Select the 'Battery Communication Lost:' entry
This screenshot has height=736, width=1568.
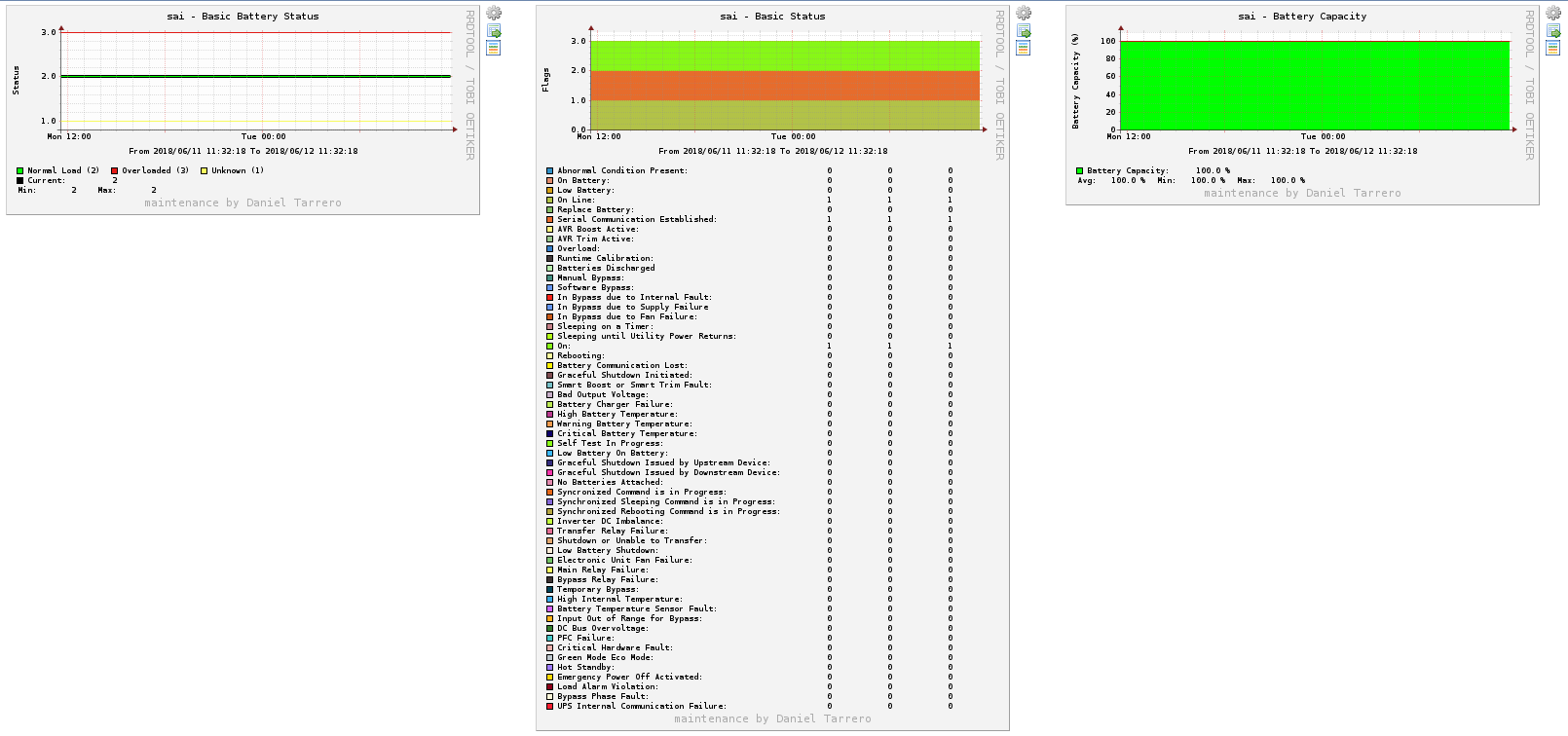tap(750, 365)
